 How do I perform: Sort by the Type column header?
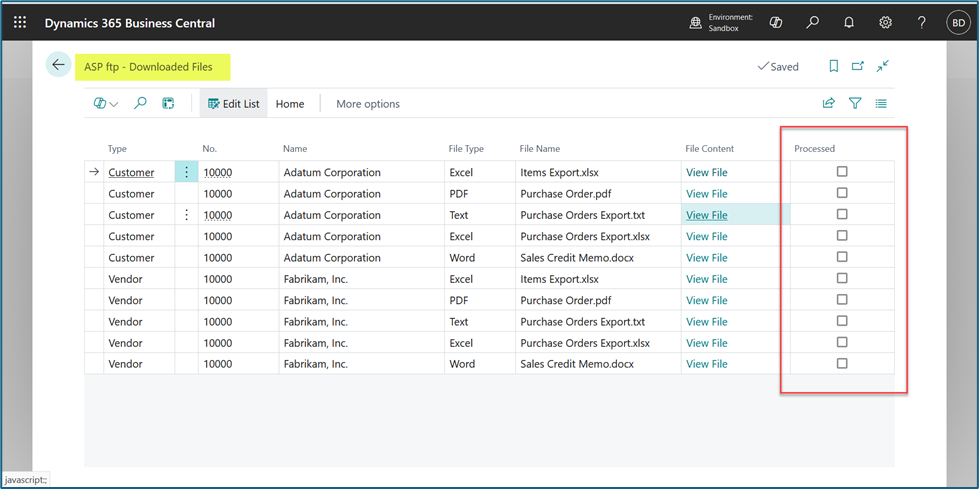coord(117,149)
